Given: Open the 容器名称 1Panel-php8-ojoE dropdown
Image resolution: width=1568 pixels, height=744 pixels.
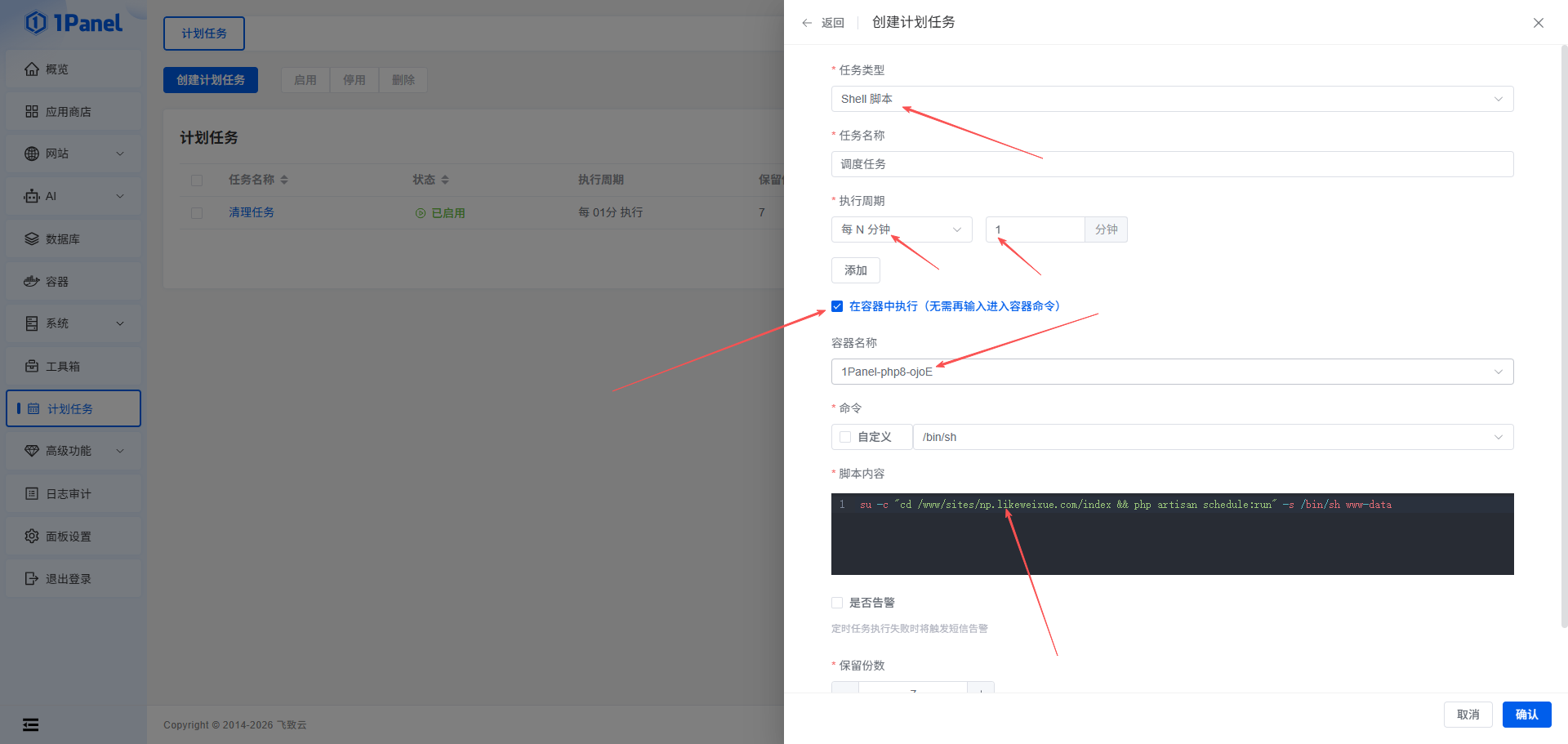Looking at the screenshot, I should click(1171, 372).
